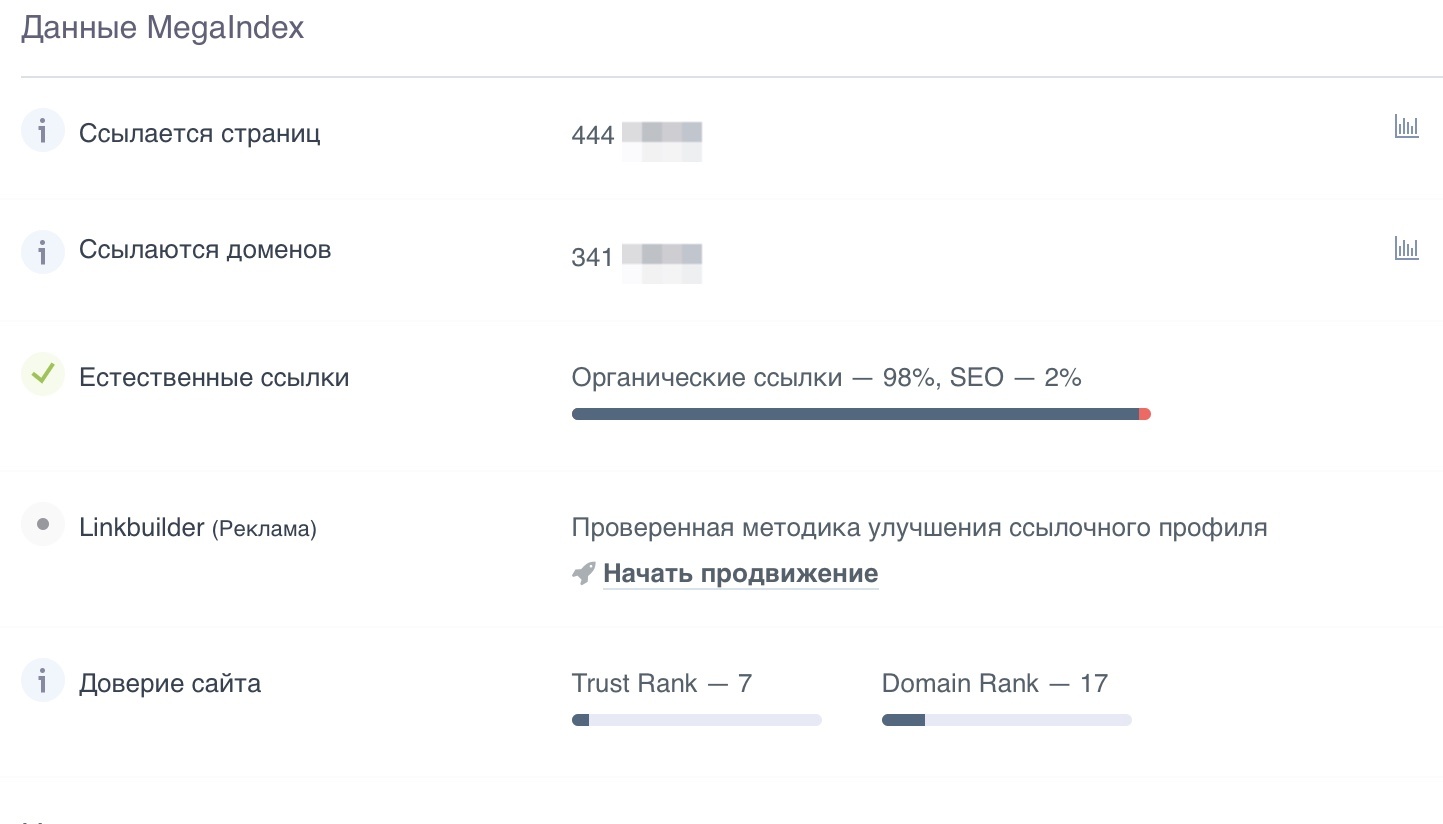Click the 444 referring pages value
1443x824 pixels.
pos(593,136)
